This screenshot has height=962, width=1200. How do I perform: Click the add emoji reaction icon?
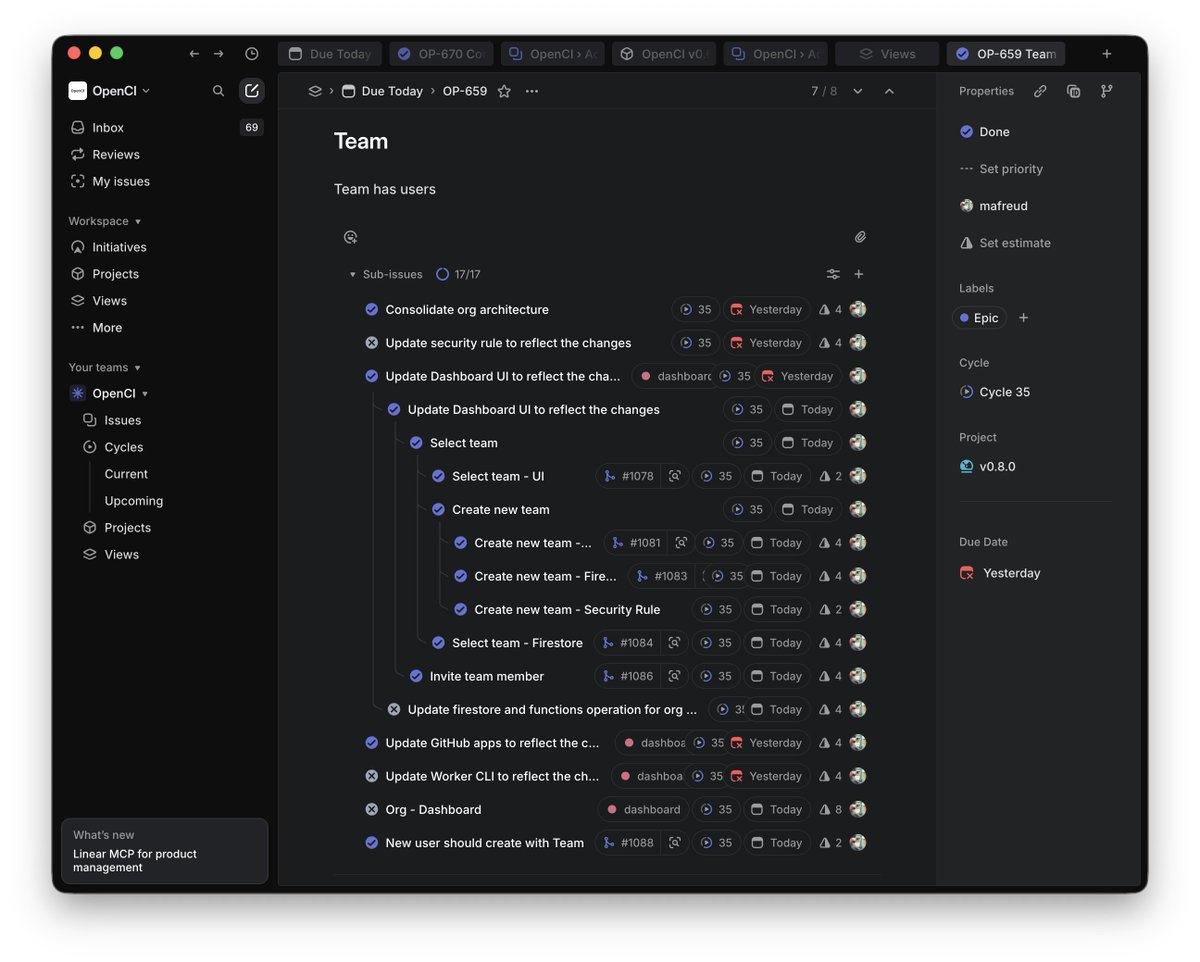pos(350,237)
